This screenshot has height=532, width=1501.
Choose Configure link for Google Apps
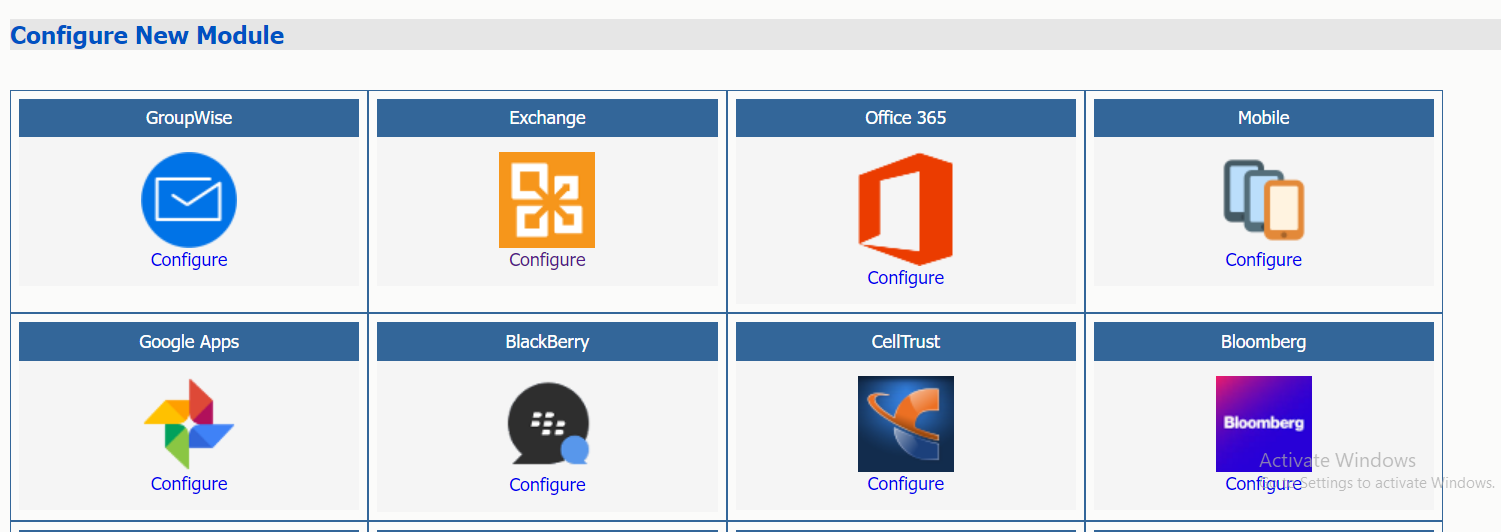tap(189, 484)
